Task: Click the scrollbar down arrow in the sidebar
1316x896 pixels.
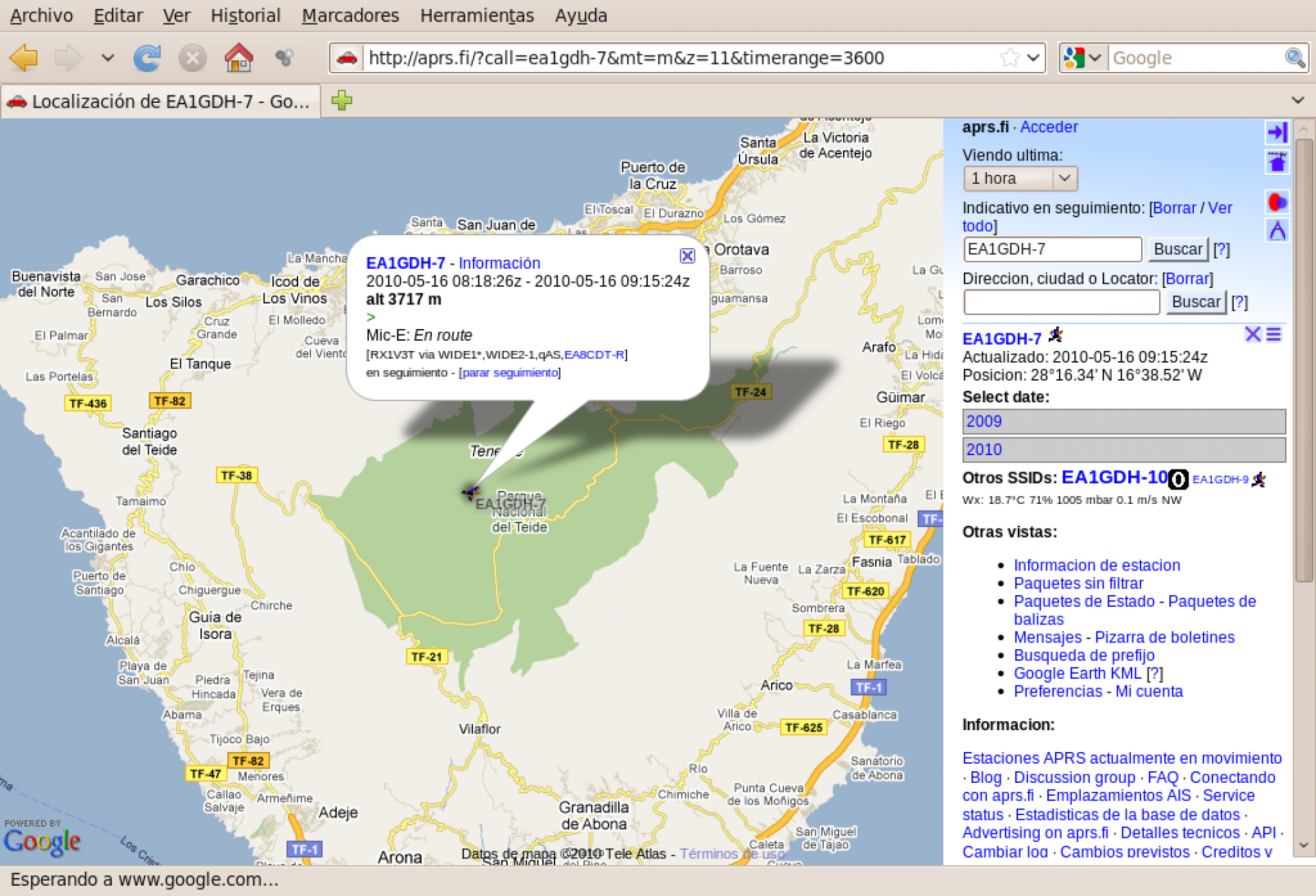Action: (x=1303, y=846)
